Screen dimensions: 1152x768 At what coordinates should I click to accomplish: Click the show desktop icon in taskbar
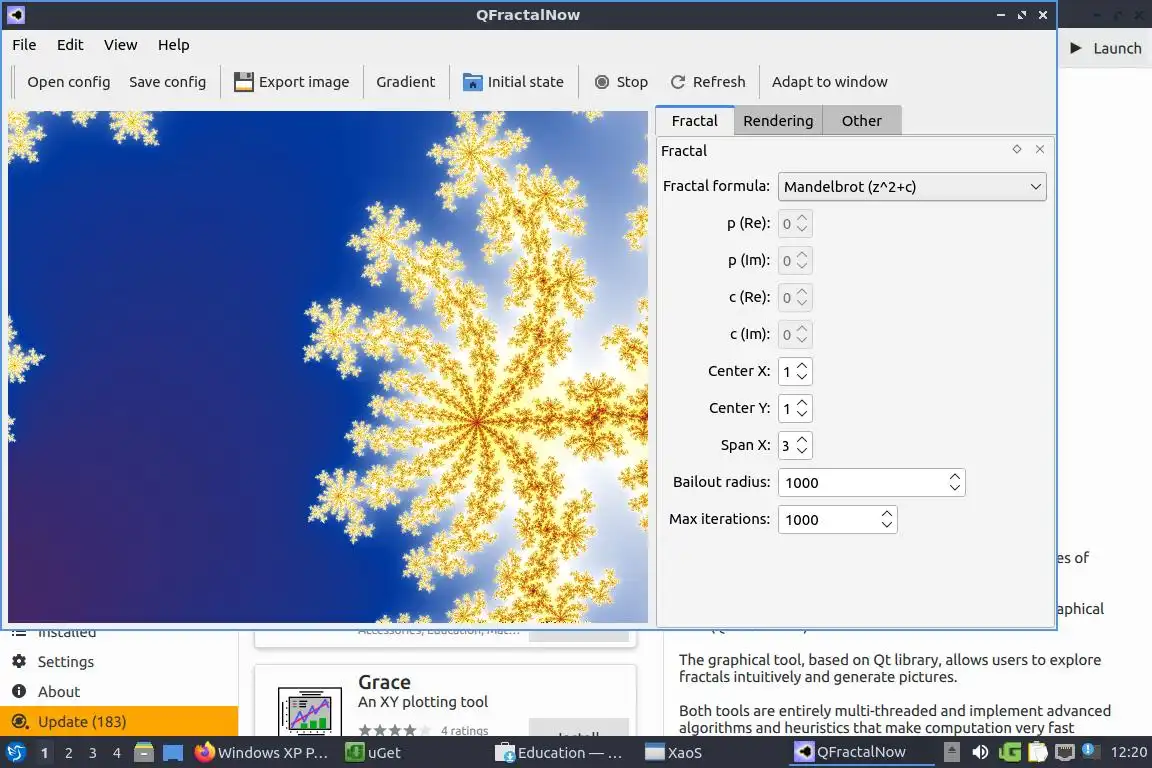(173, 752)
